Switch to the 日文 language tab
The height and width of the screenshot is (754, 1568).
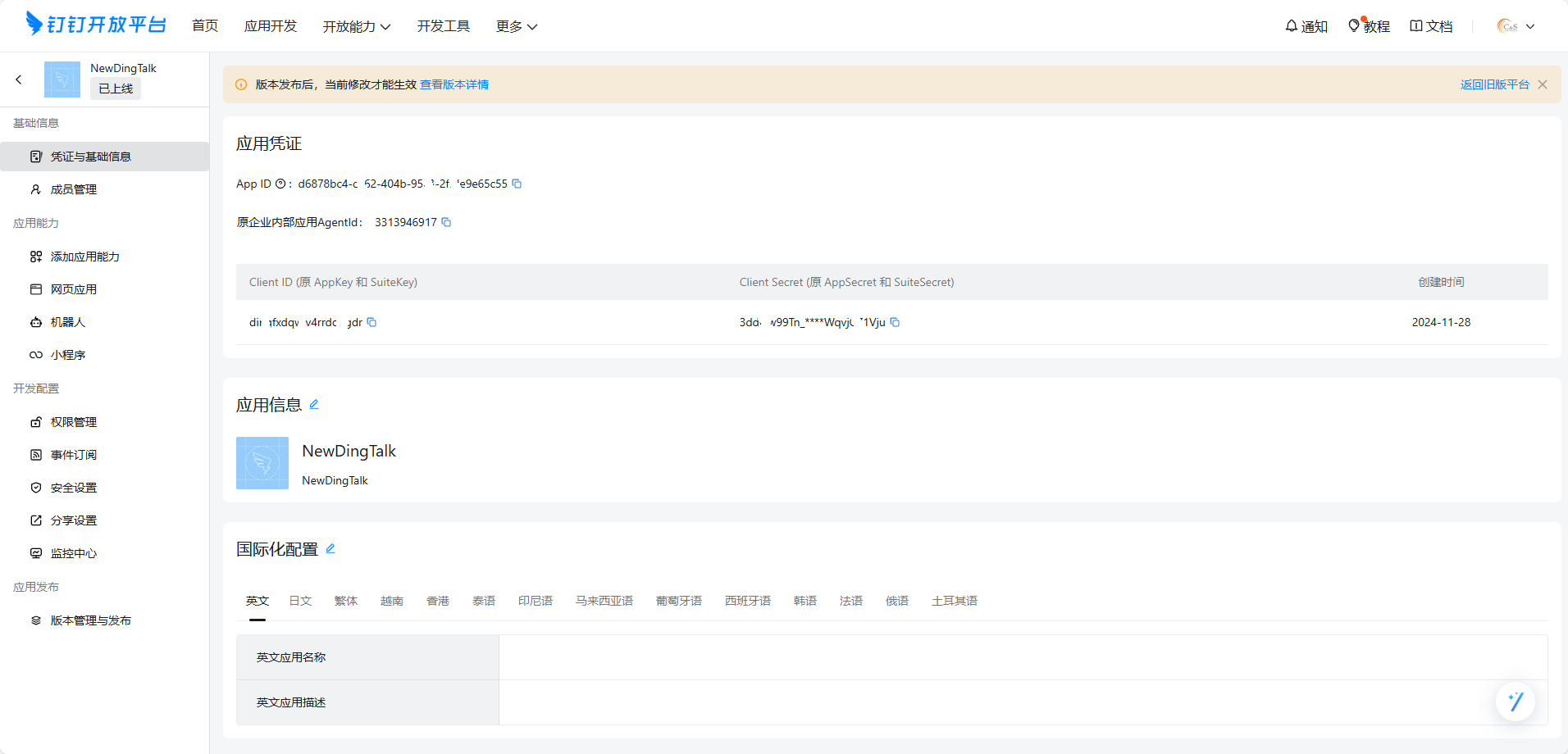click(300, 601)
